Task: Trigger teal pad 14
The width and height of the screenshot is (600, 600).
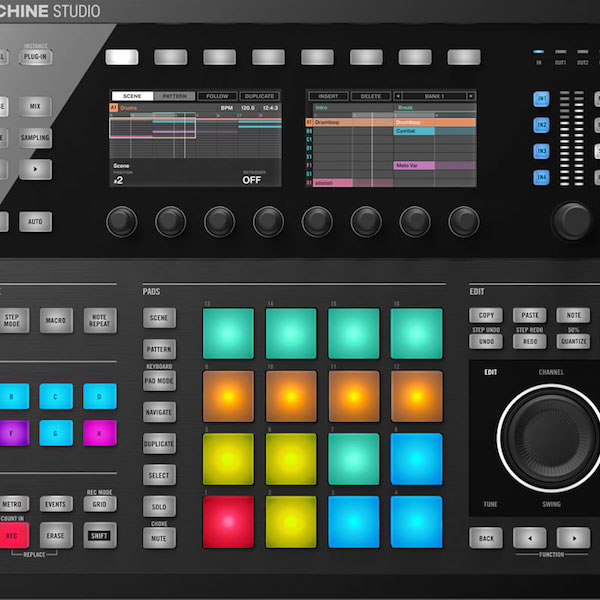Action: point(291,333)
